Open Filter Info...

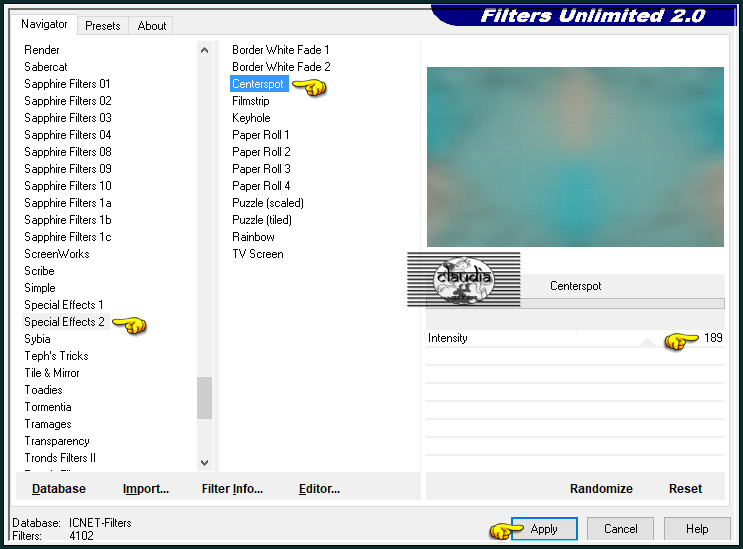coord(232,488)
